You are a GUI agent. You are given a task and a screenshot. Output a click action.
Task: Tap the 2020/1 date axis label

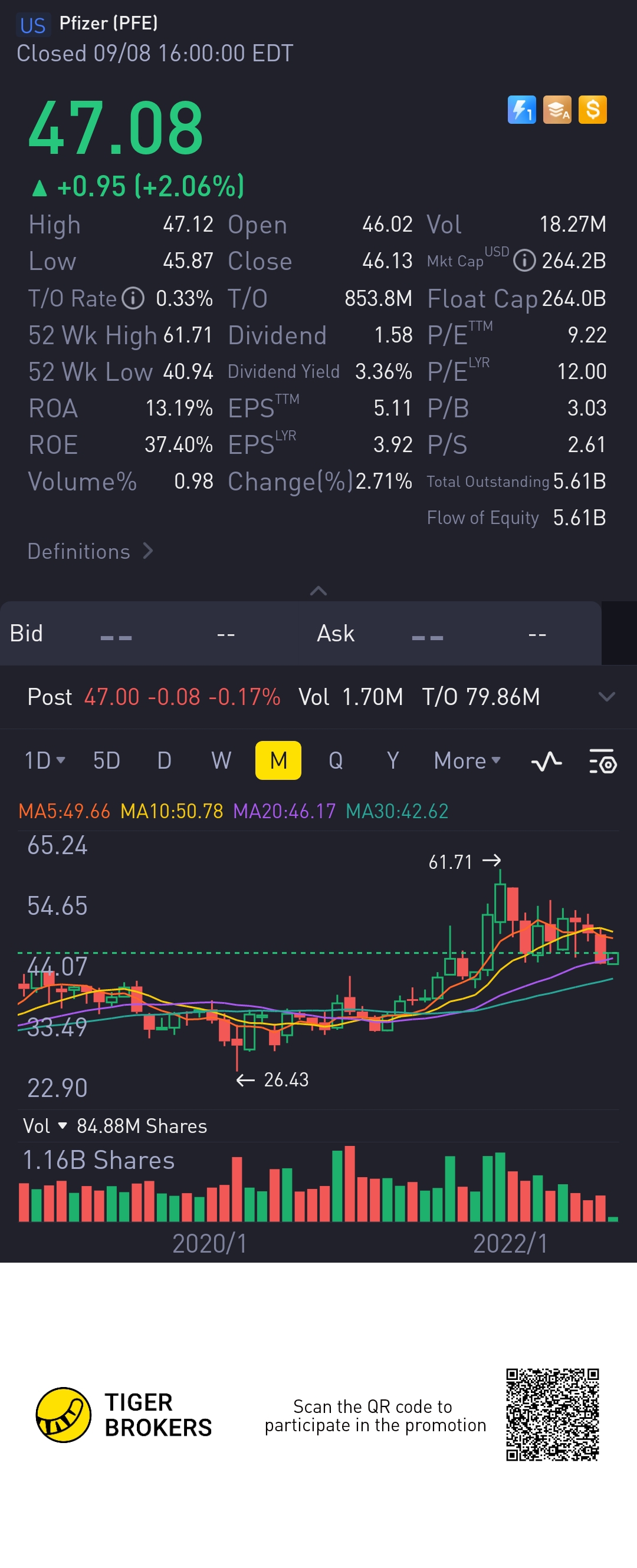click(209, 1244)
